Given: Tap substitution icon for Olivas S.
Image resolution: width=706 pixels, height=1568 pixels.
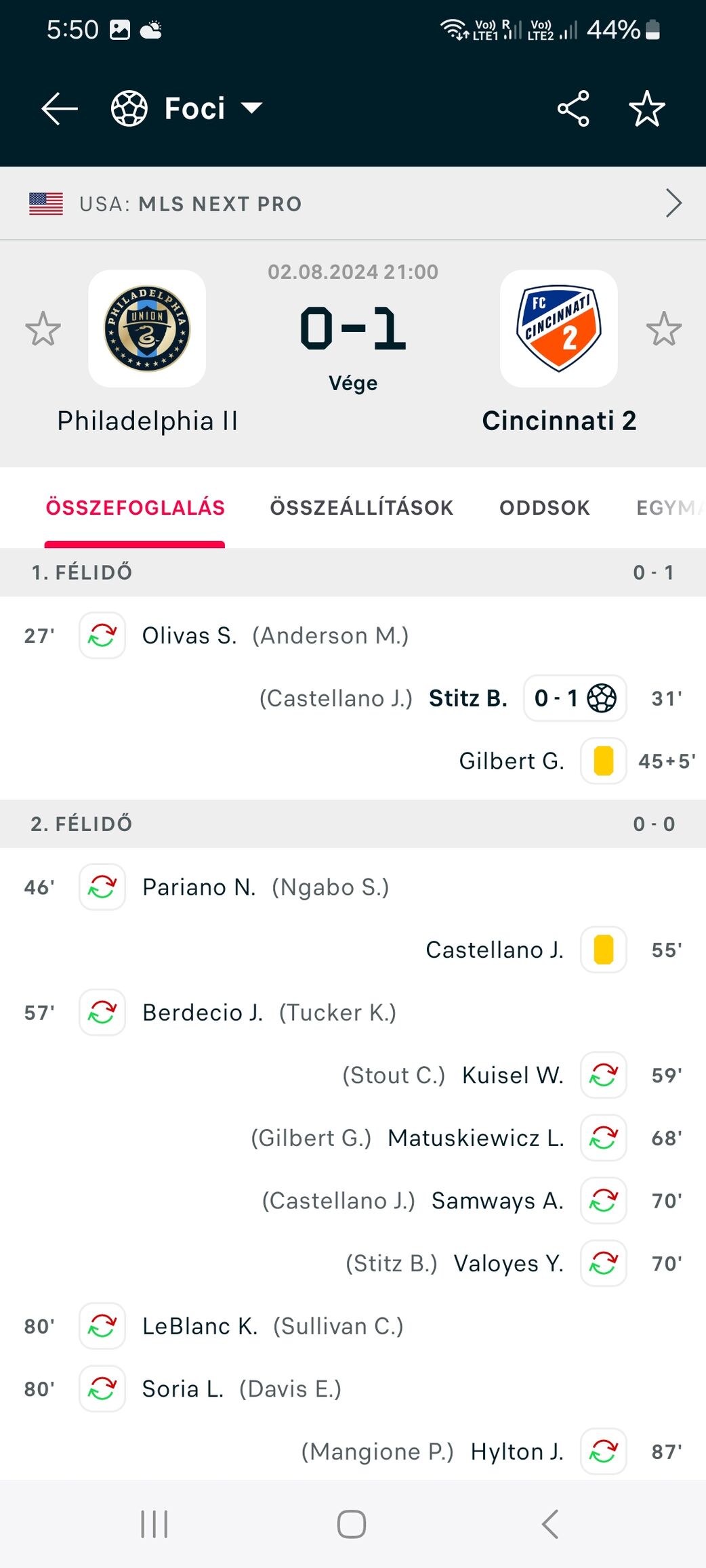Looking at the screenshot, I should tap(102, 635).
